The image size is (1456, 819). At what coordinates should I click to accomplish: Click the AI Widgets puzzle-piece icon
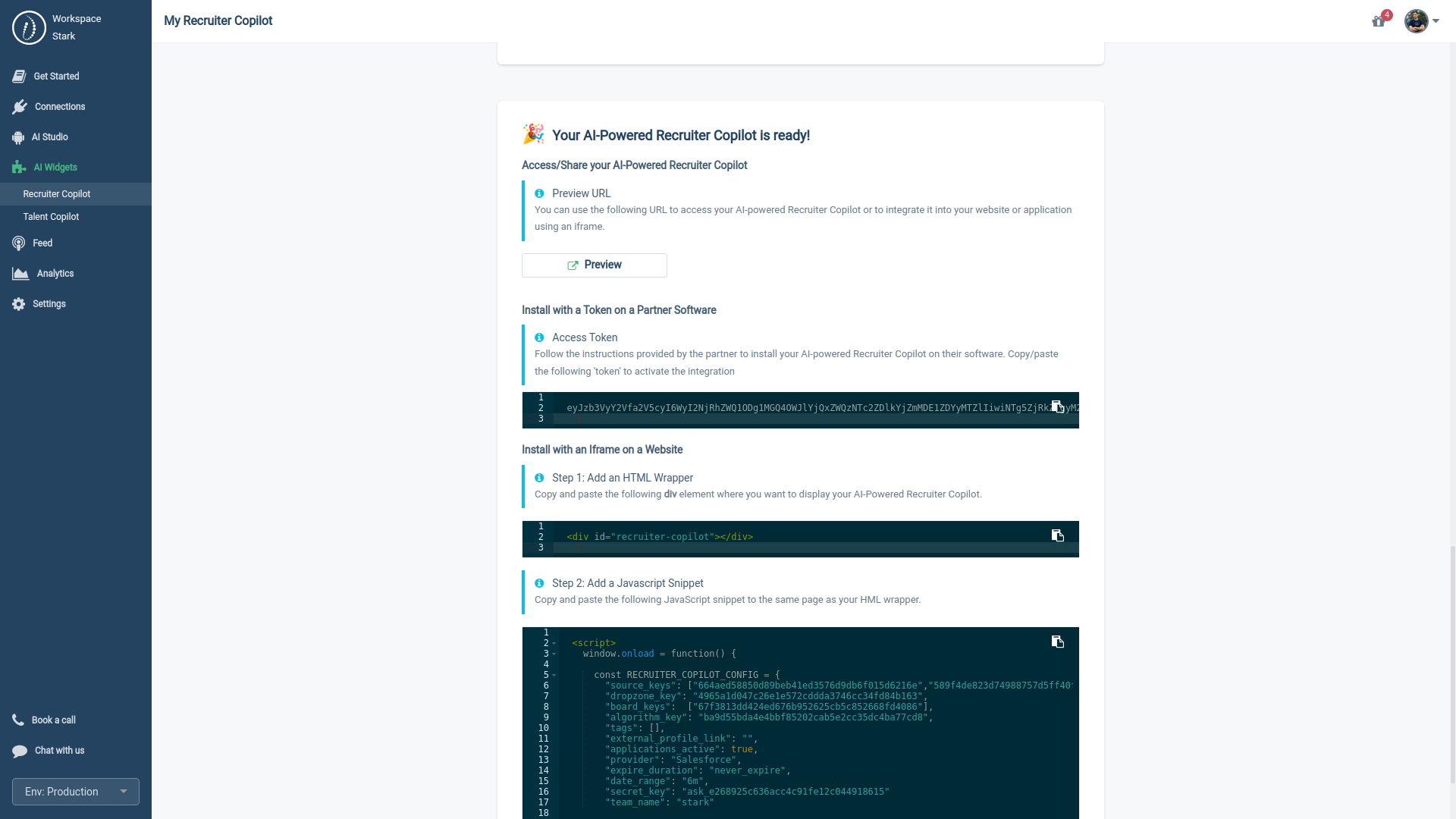point(18,168)
